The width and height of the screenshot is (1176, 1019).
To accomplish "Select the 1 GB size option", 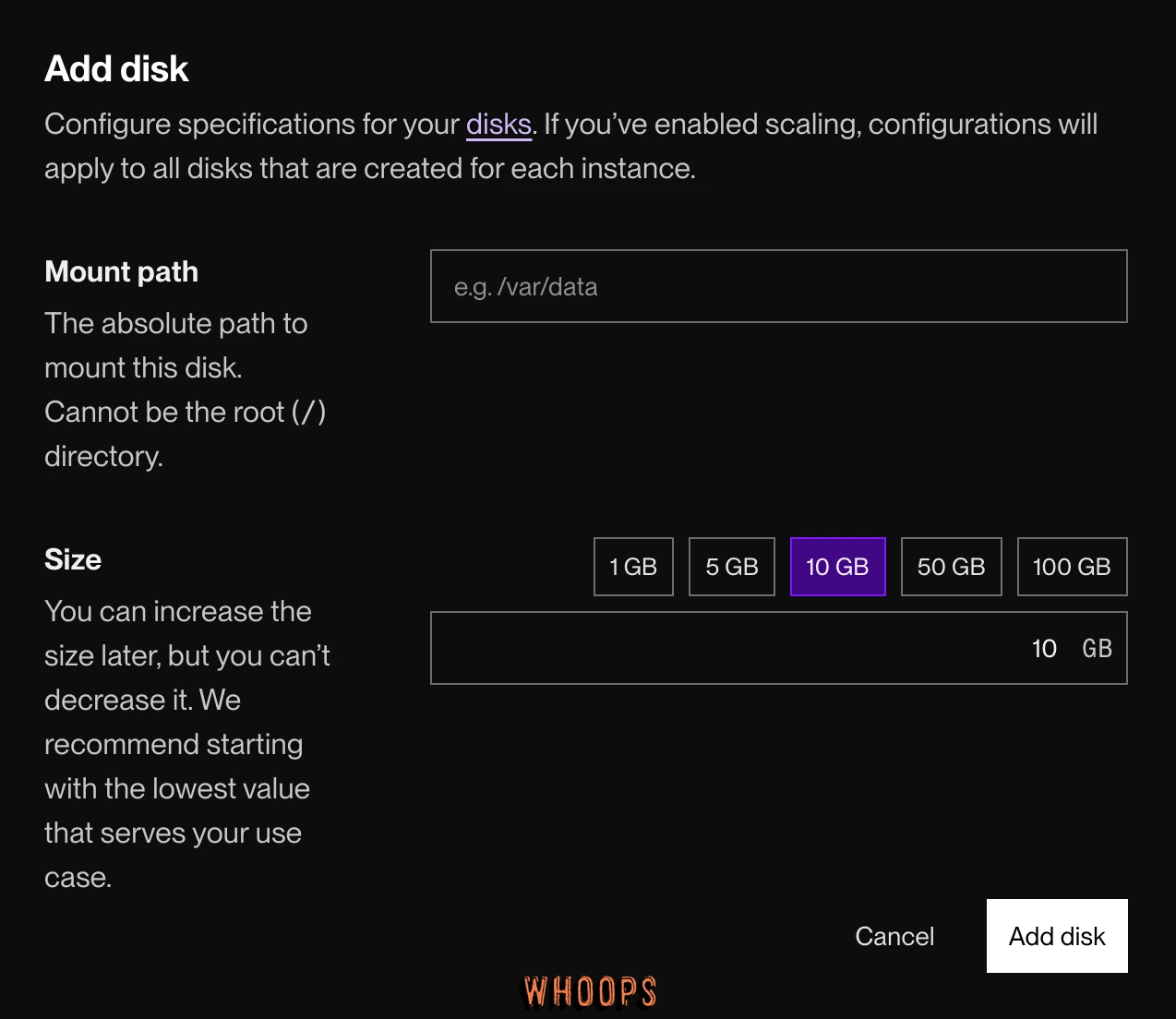I will (633, 567).
